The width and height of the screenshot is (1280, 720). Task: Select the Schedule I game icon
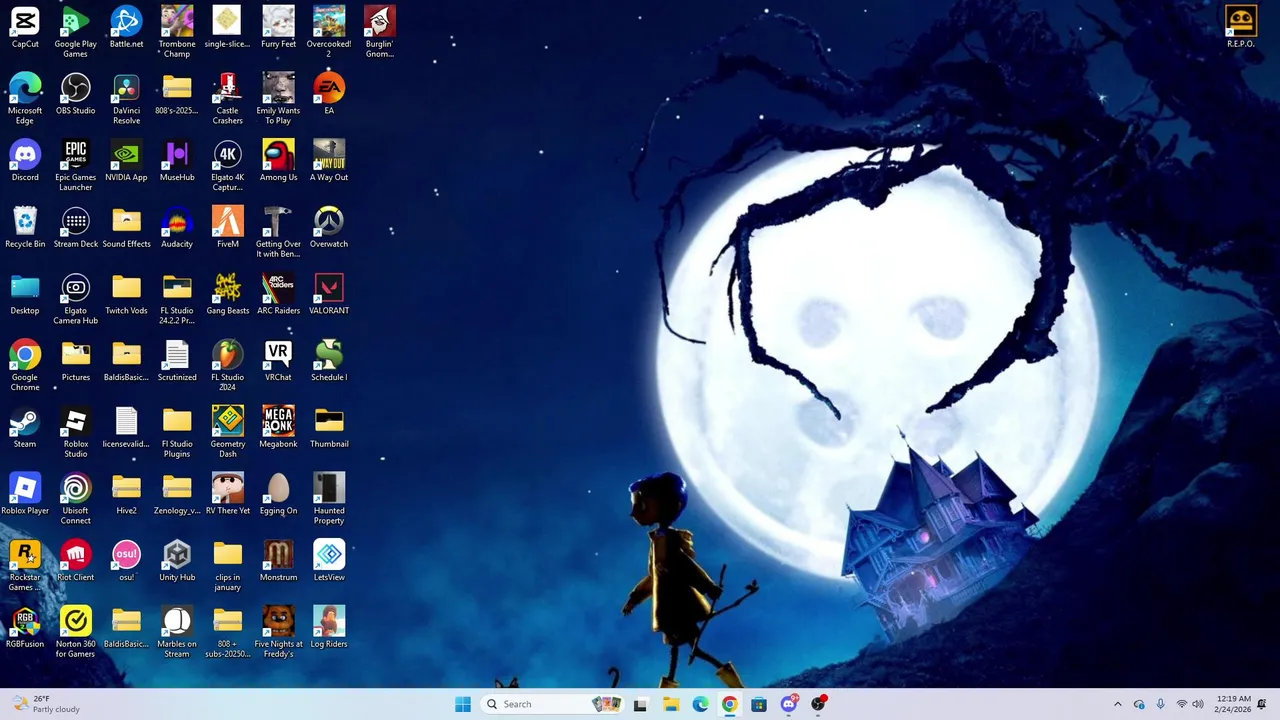(329, 362)
